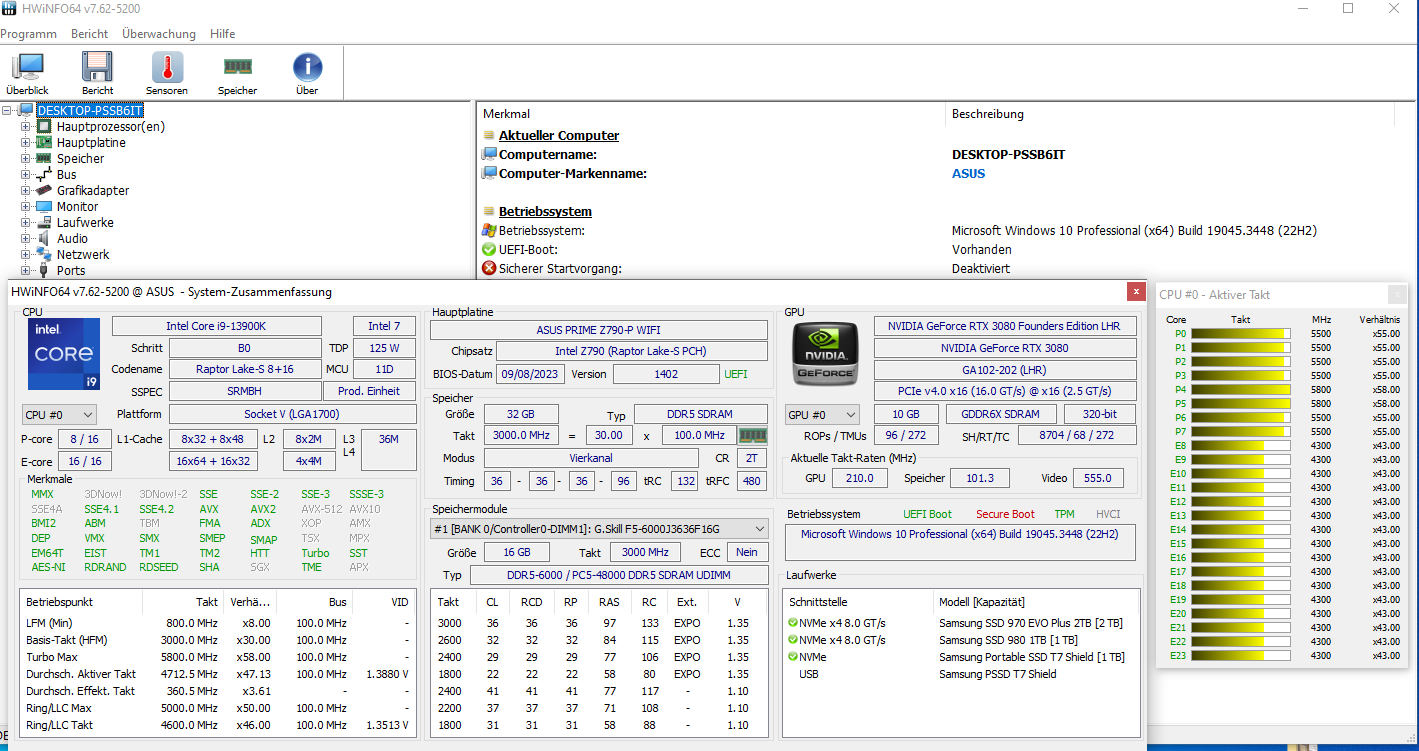Expand the Grafikadapter tree node
The width and height of the screenshot is (1419, 751).
point(25,191)
